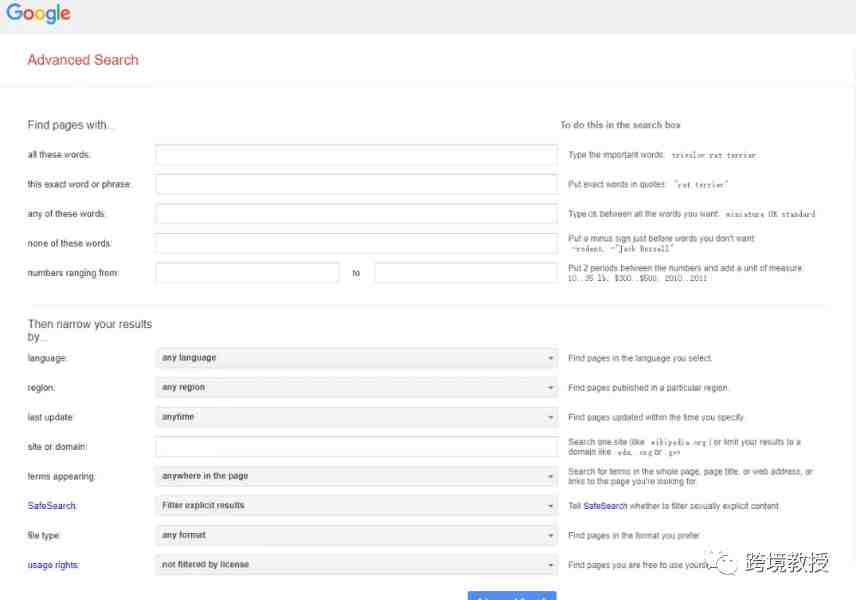Open the 'usage rights' label link
Screen dimensions: 856x600
tap(54, 565)
